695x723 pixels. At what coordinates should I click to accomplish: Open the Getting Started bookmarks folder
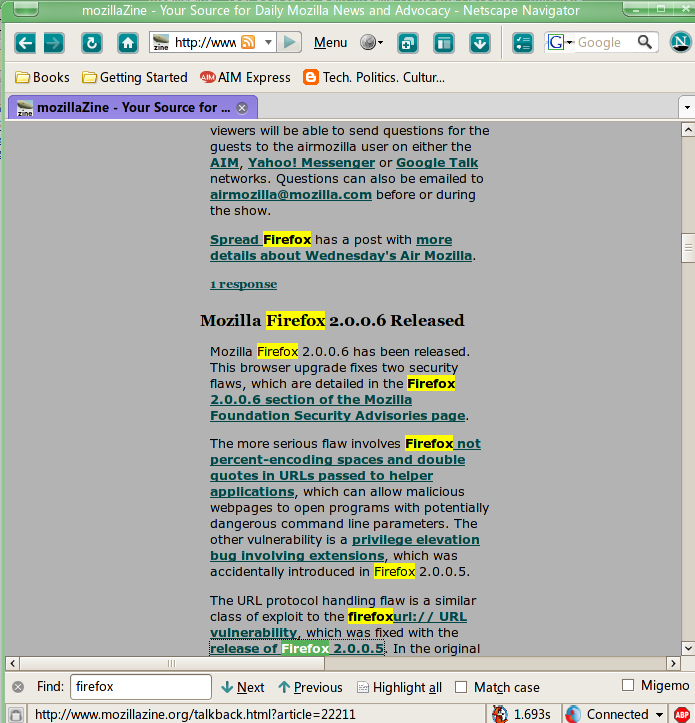click(135, 77)
